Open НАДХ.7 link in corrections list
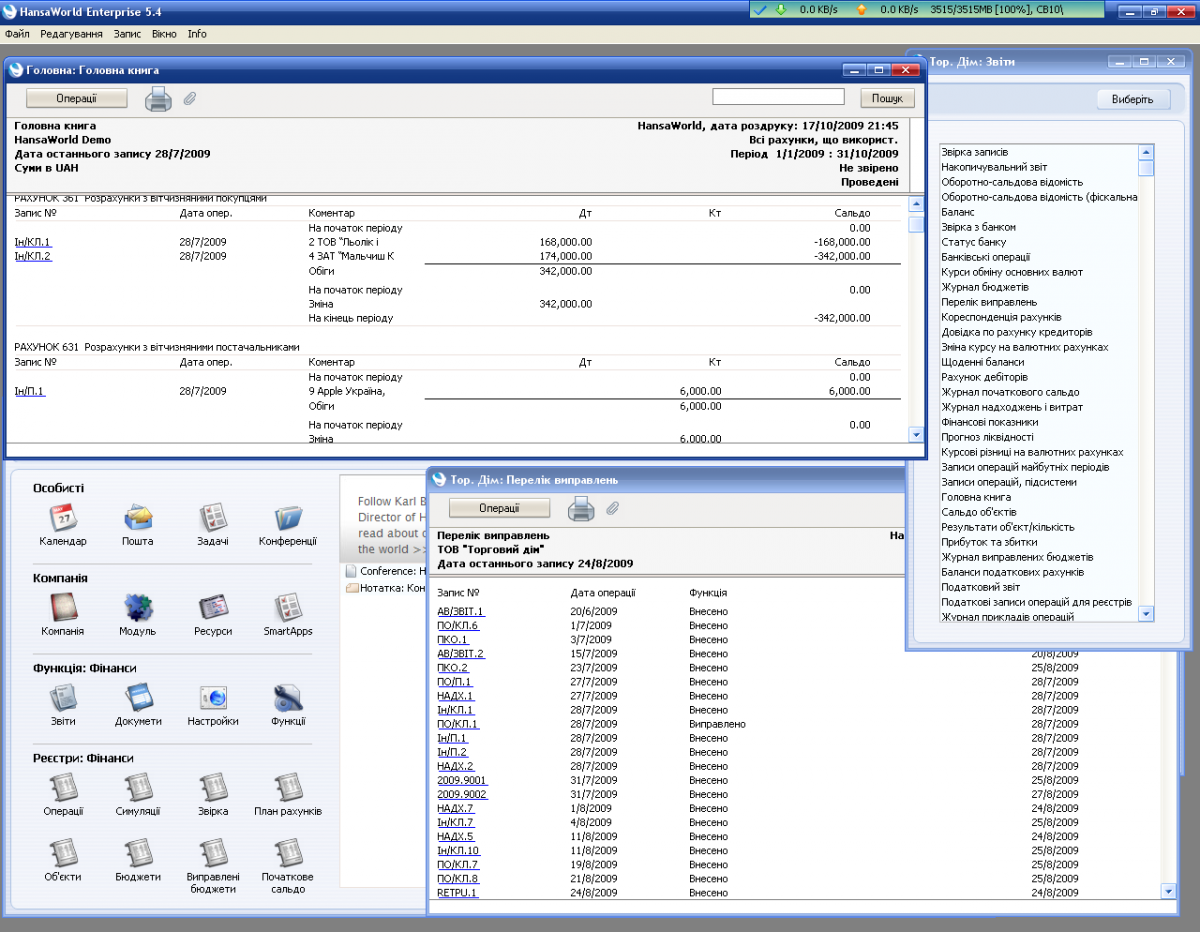Screen dimensions: 1200x932 pyautogui.click(x=455, y=808)
